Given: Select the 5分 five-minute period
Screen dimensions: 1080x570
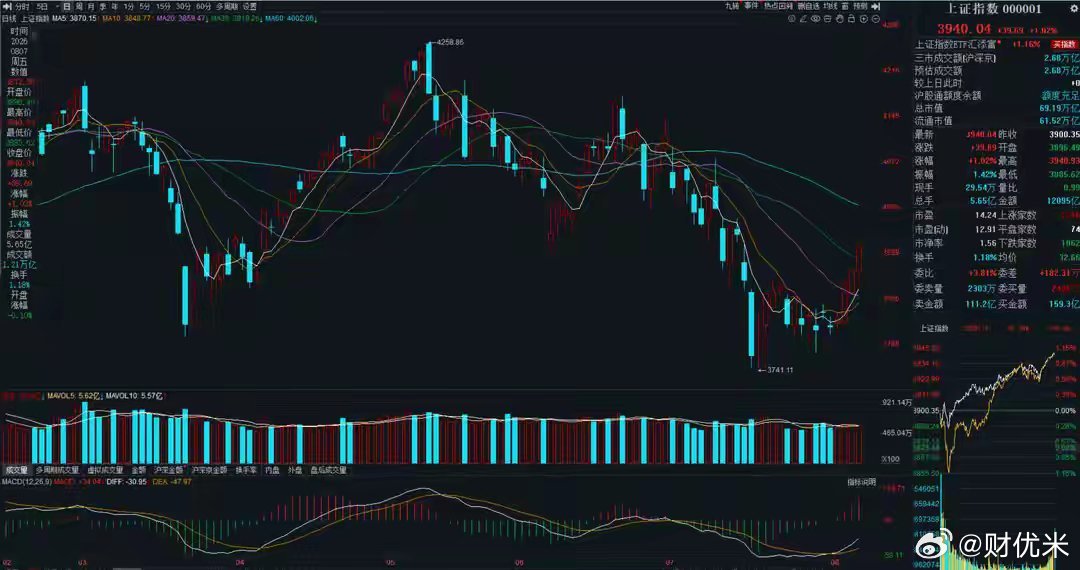Looking at the screenshot, I should click(x=145, y=6).
